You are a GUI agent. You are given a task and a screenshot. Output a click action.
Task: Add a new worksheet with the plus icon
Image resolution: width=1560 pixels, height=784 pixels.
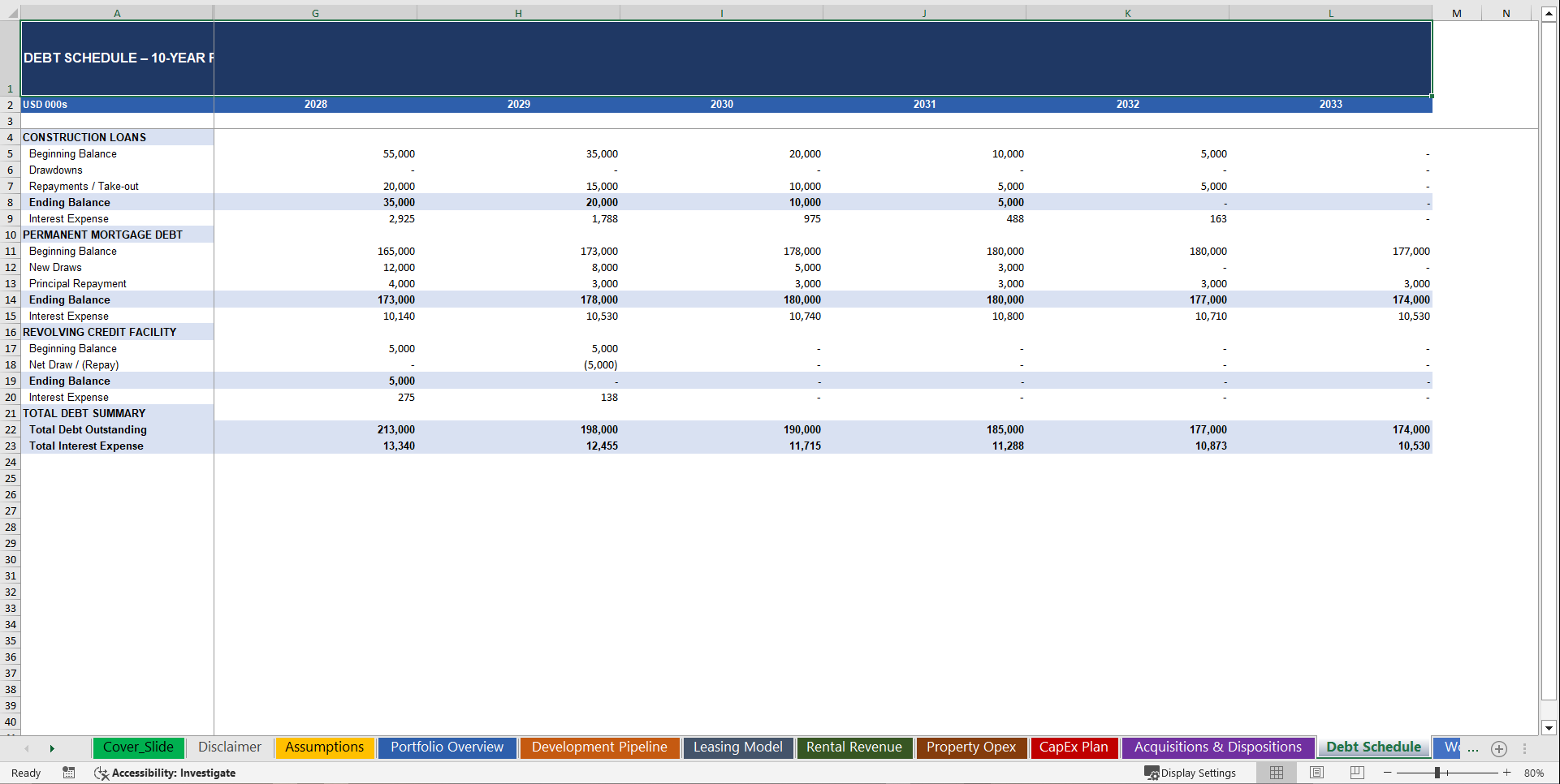1499,749
